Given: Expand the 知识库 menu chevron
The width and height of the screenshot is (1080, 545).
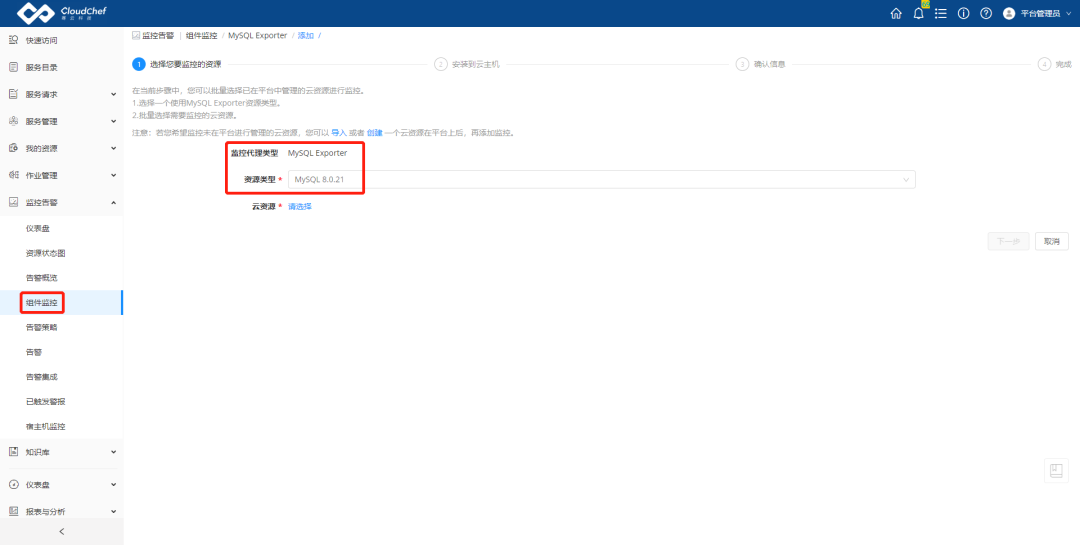Looking at the screenshot, I should [114, 452].
